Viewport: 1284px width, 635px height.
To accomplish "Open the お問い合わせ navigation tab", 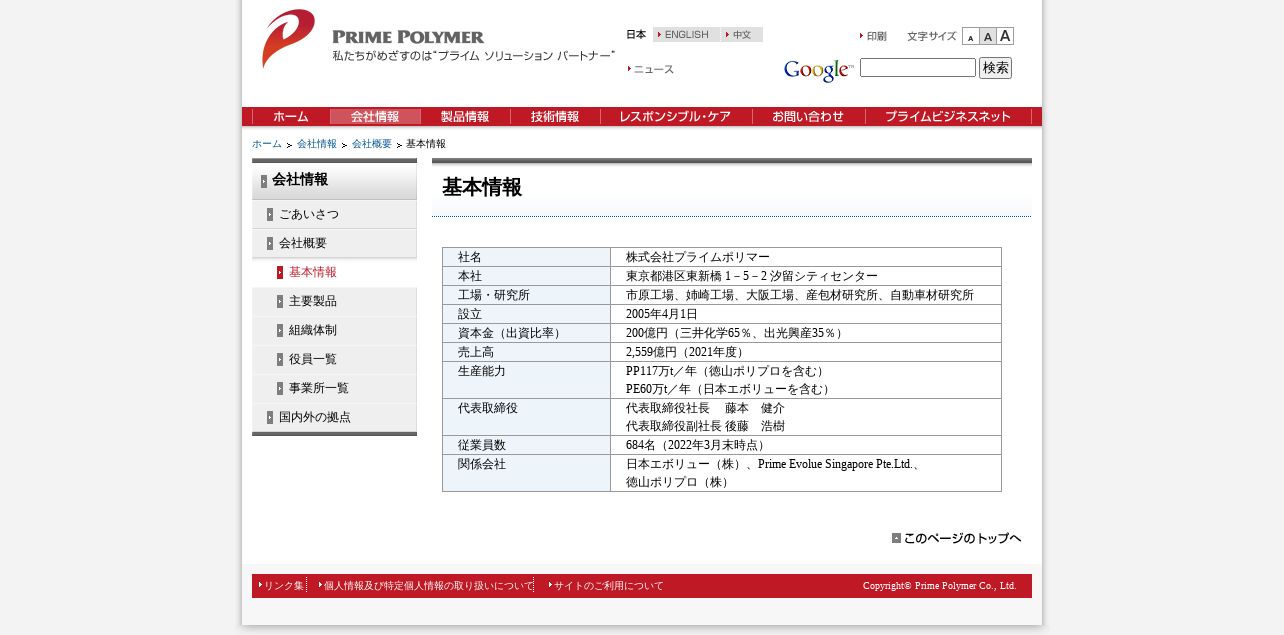I will point(808,117).
